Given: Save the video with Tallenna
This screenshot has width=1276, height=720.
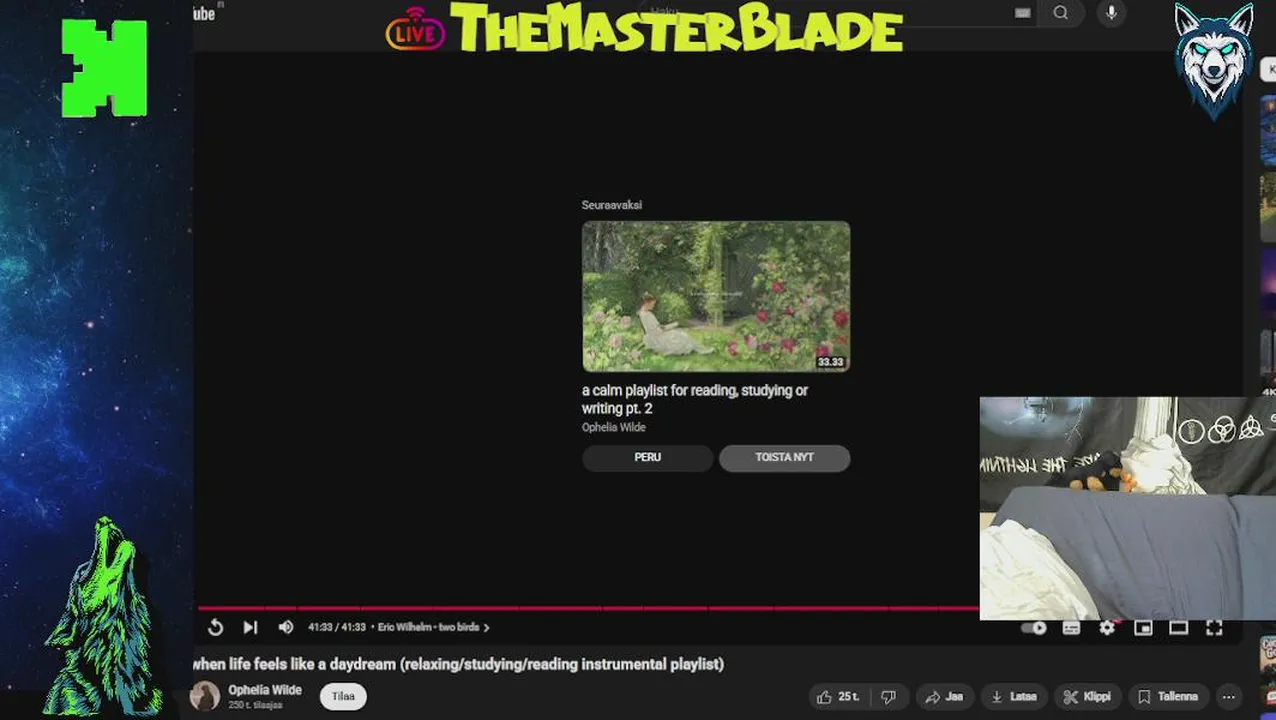Looking at the screenshot, I should pos(1168,697).
